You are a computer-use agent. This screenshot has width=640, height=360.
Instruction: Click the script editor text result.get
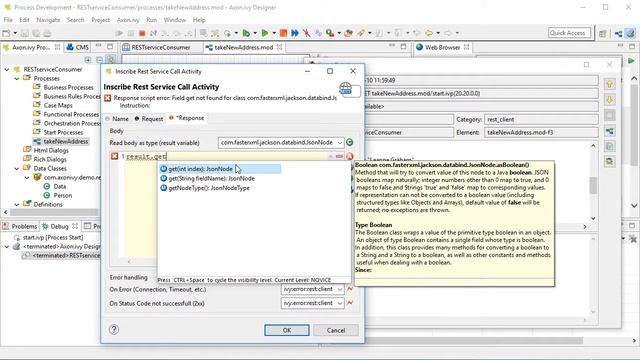tap(146, 156)
